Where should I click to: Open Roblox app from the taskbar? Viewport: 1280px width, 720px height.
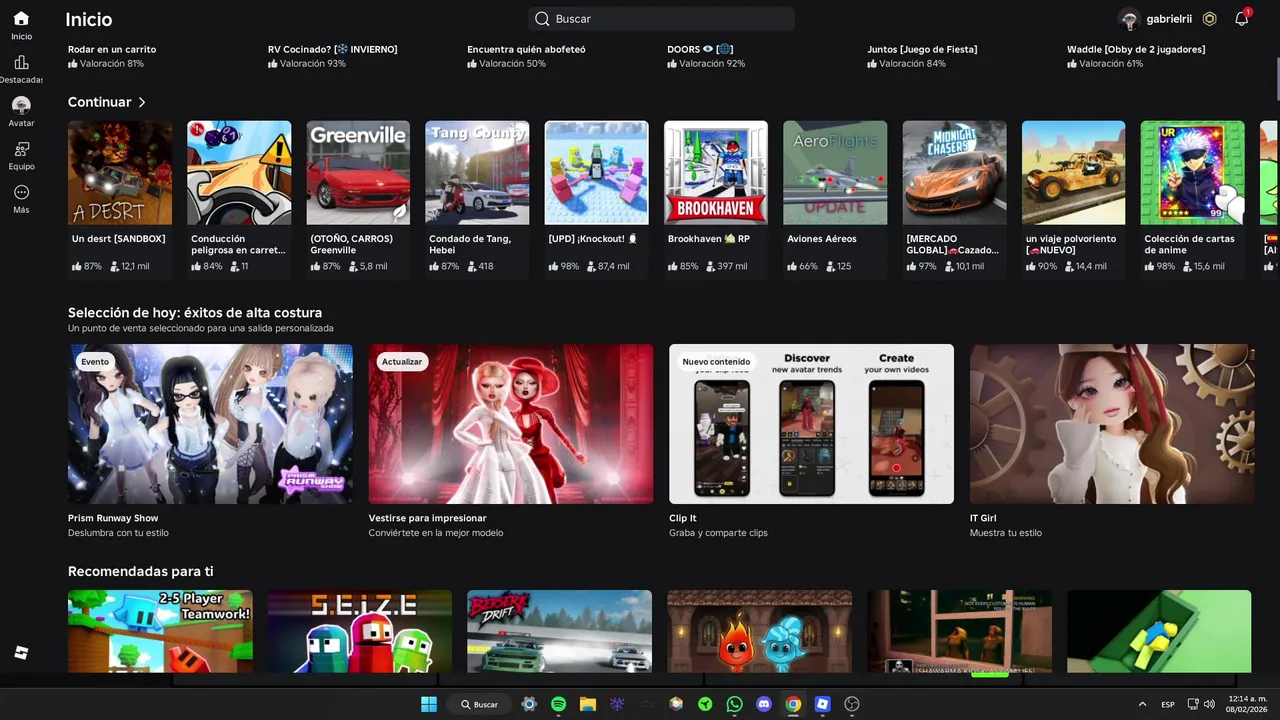pyautogui.click(x=822, y=704)
